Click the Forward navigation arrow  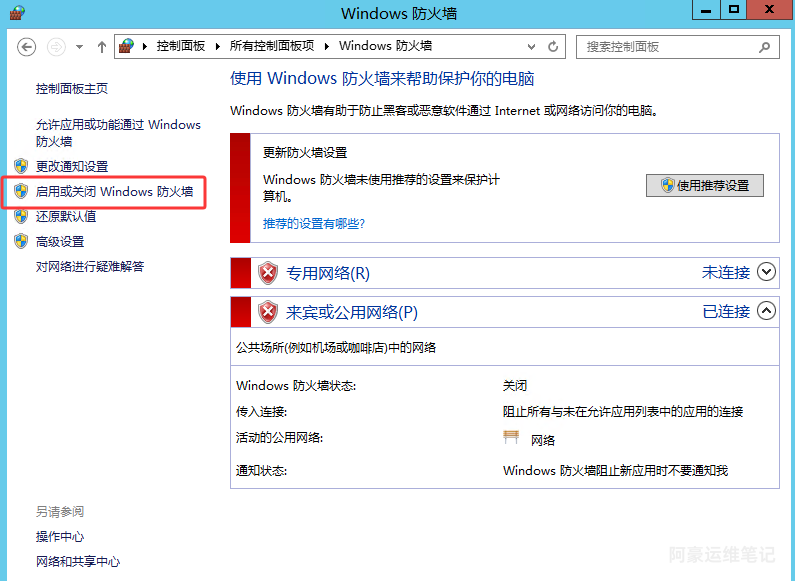(x=56, y=47)
